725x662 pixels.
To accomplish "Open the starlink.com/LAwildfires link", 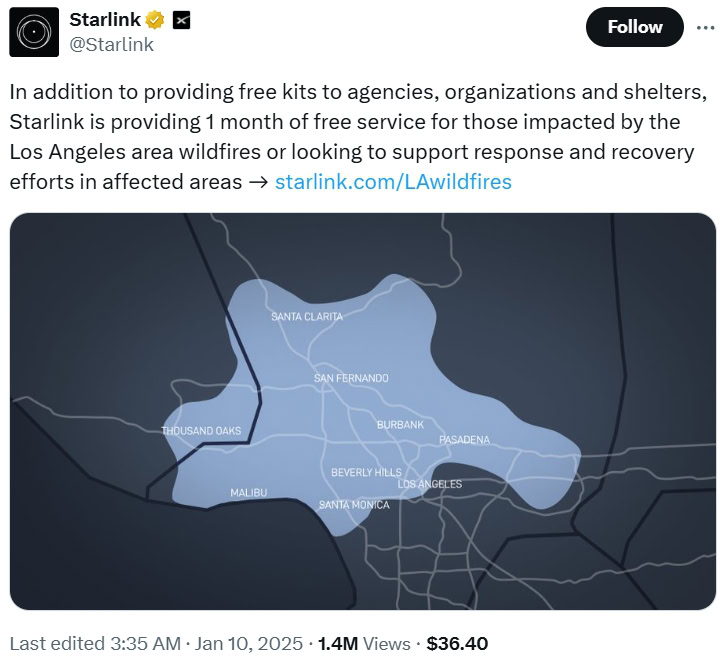I will pos(393,181).
